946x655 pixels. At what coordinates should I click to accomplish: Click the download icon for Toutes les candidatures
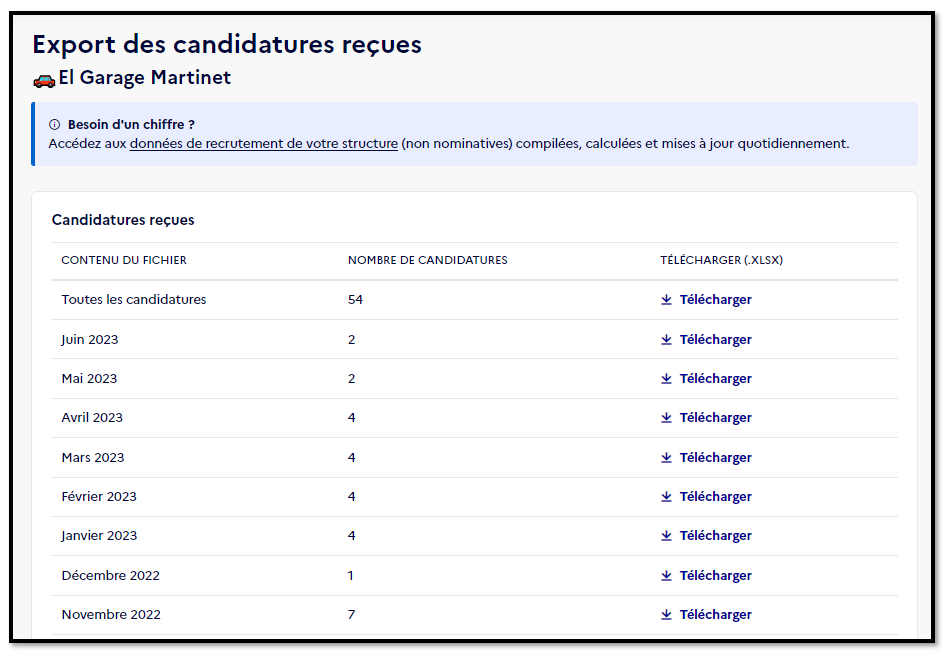[x=666, y=299]
